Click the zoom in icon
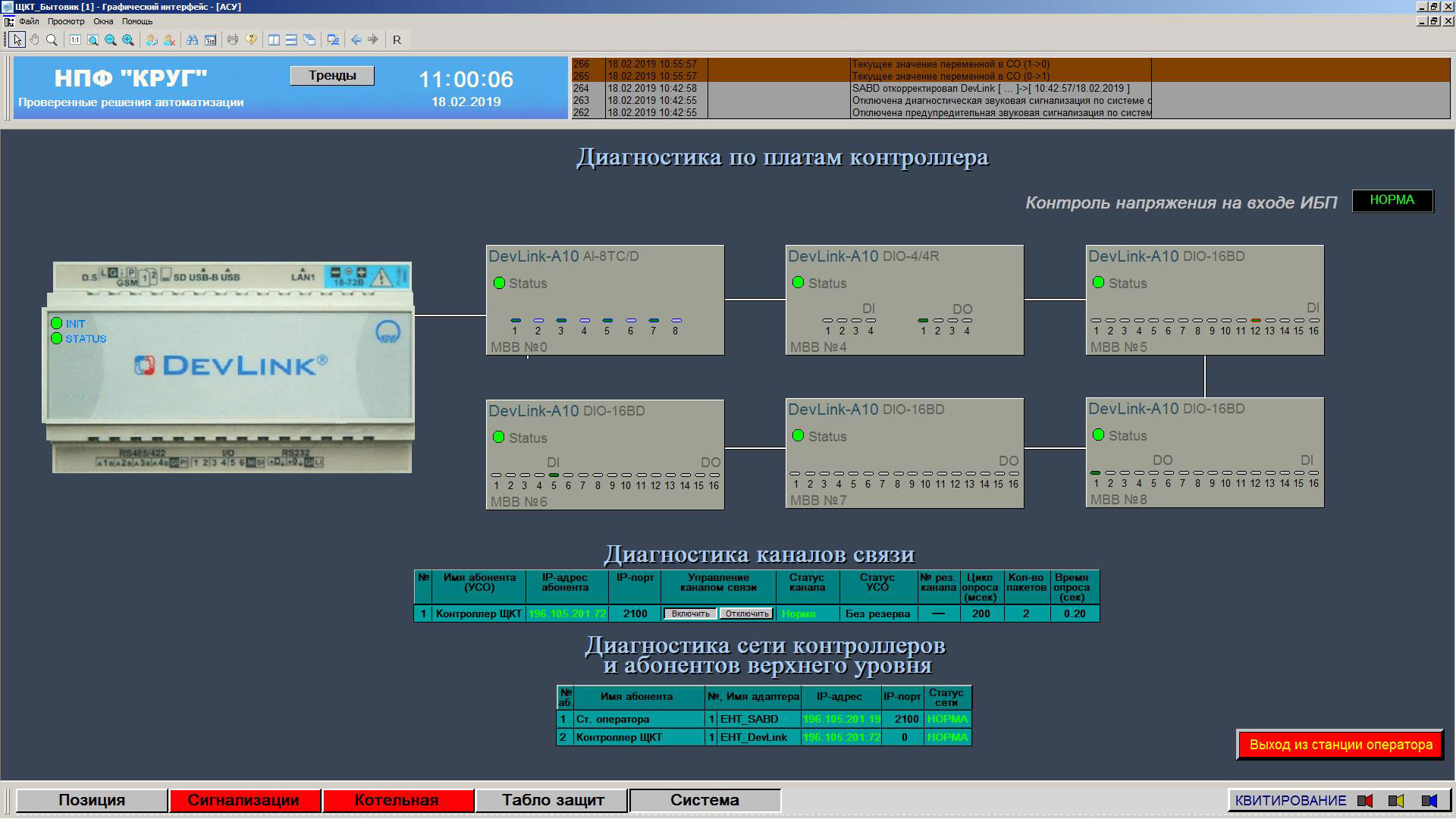 [x=128, y=39]
